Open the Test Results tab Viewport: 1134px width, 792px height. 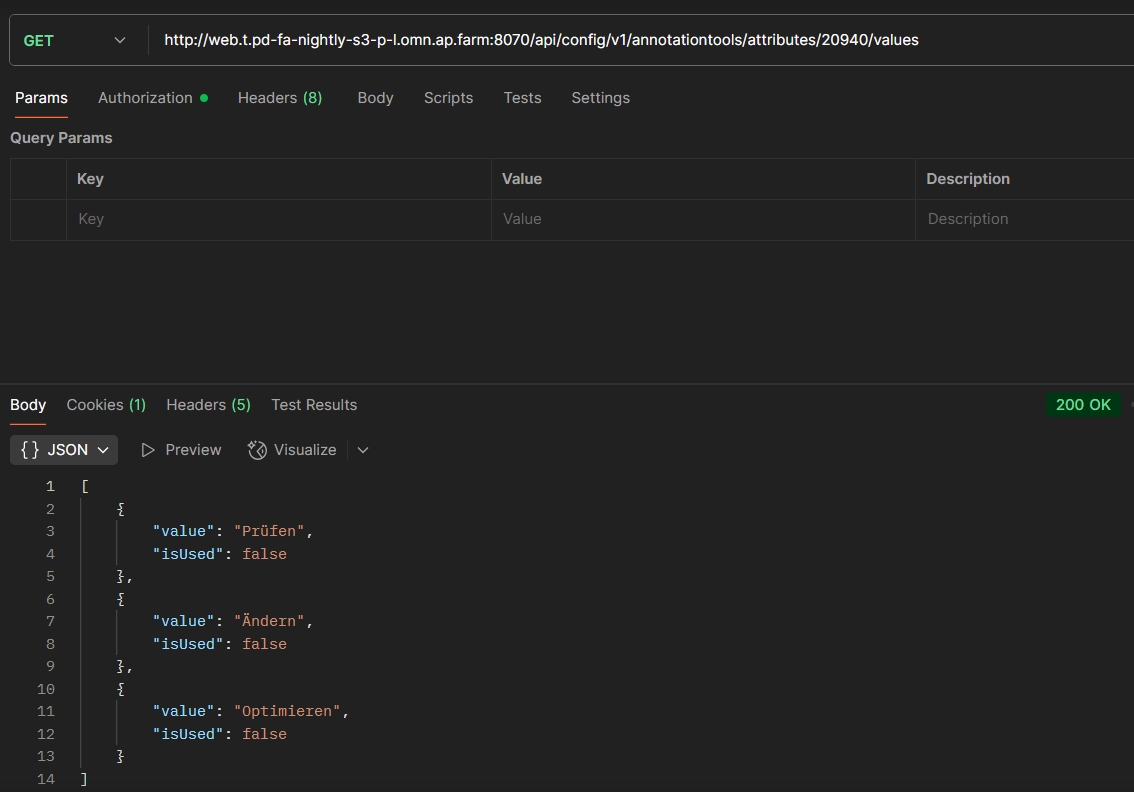tap(314, 405)
